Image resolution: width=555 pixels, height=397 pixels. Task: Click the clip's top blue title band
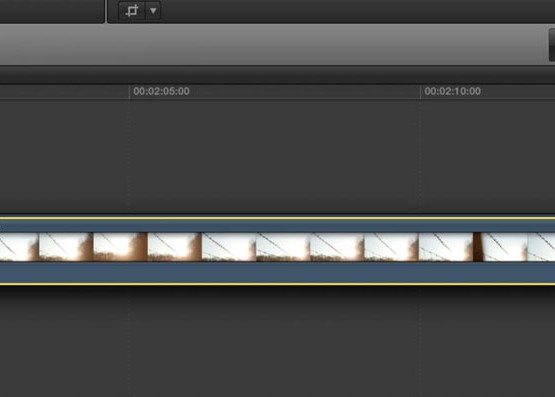click(278, 226)
